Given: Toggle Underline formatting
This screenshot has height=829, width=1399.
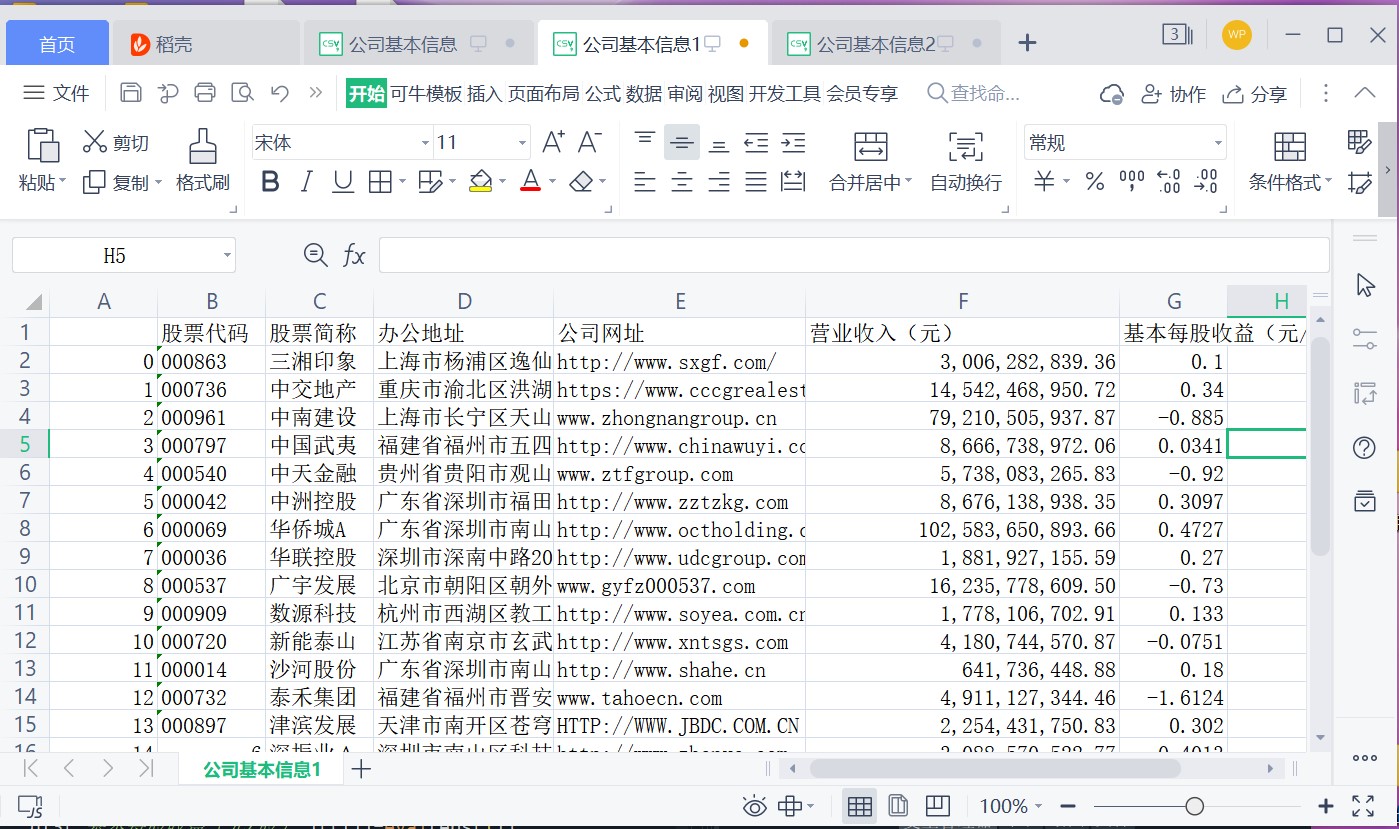Looking at the screenshot, I should point(343,182).
